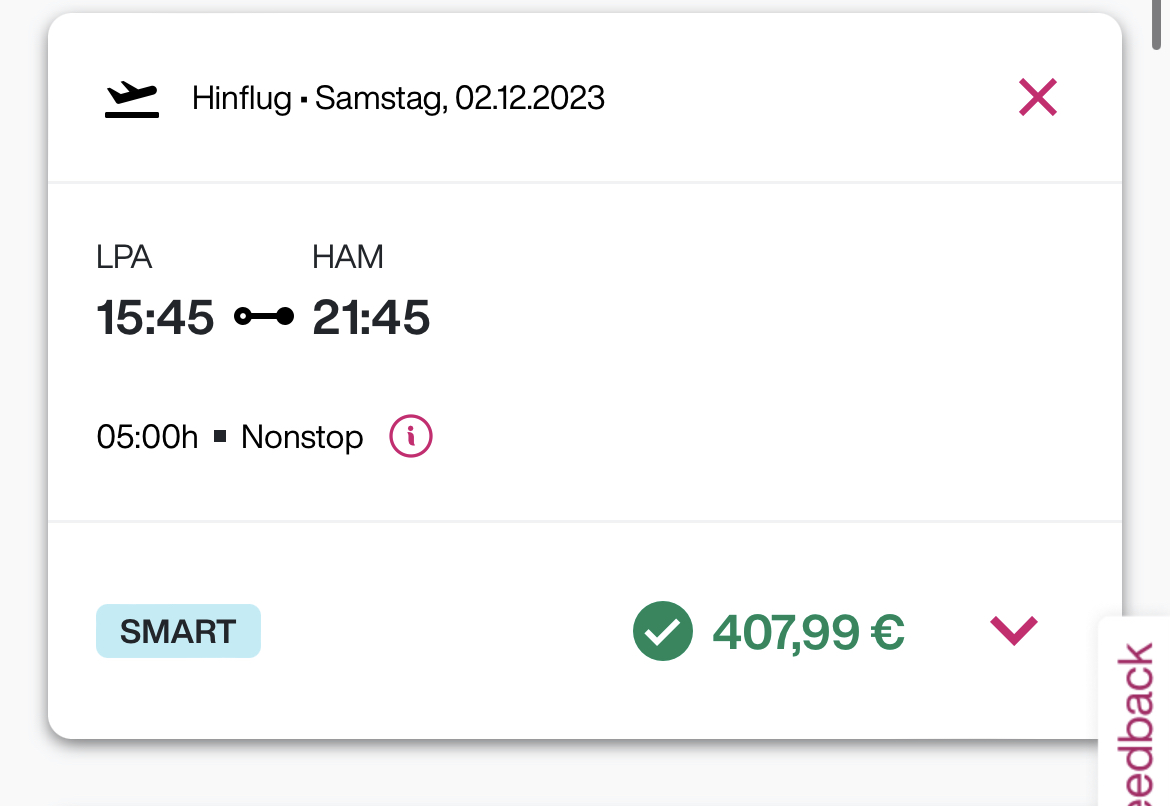The height and width of the screenshot is (806, 1170).
Task: Click the 15:45 departure time
Action: pyautogui.click(x=155, y=318)
